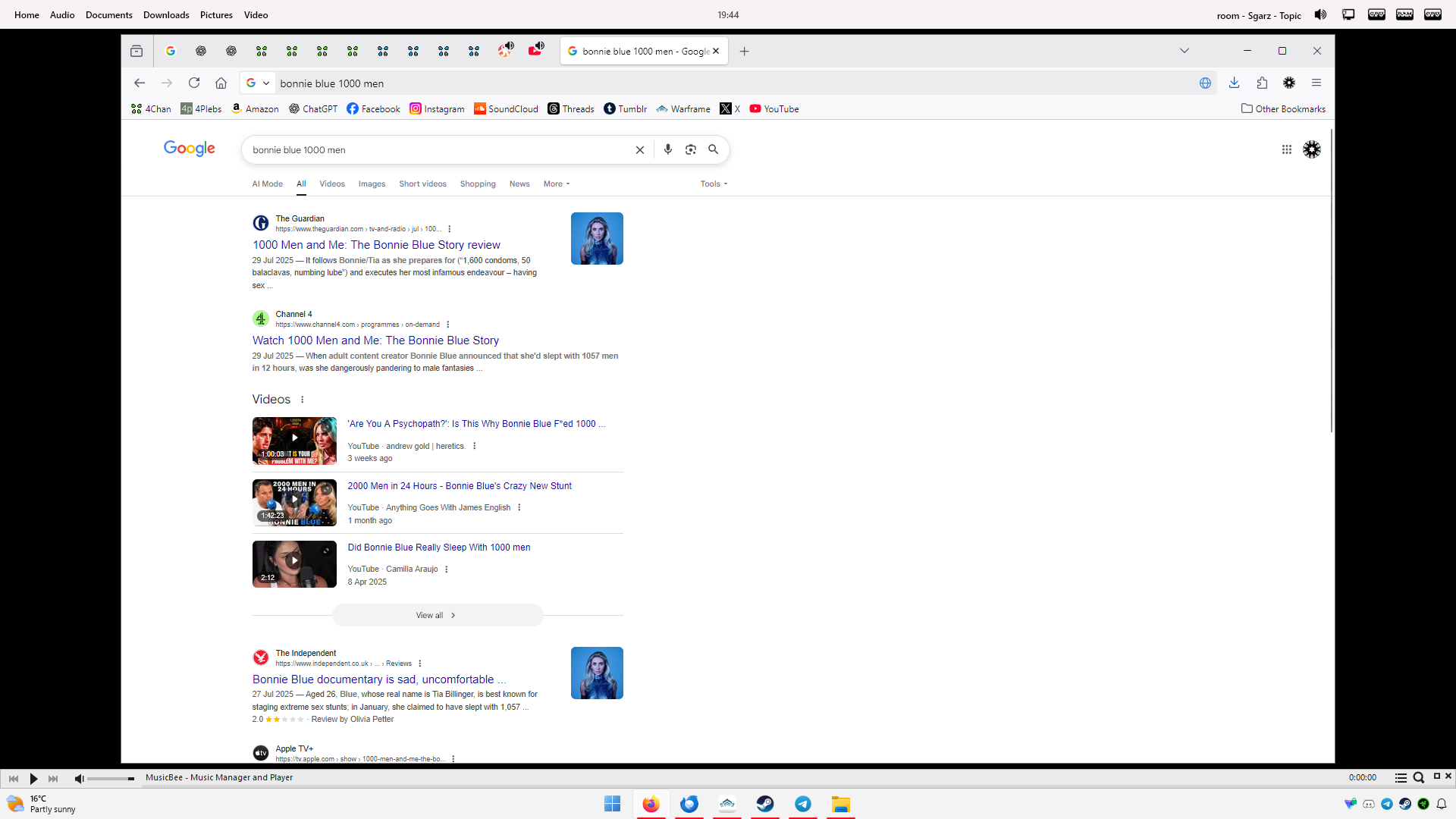Screen dimensions: 1456x819
Task: Open the YouTube bookmark
Action: pos(774,109)
